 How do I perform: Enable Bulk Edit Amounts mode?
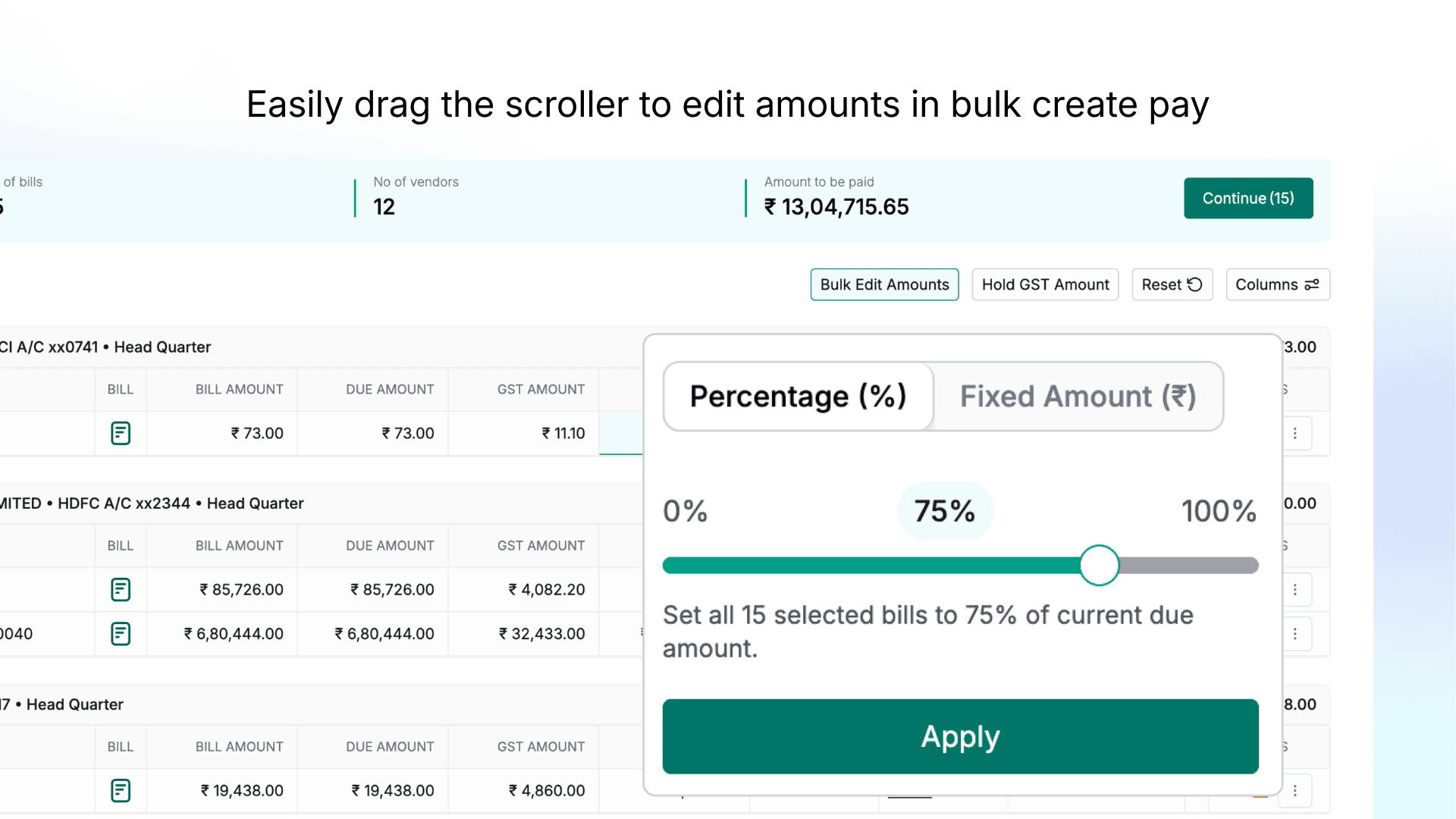tap(884, 284)
